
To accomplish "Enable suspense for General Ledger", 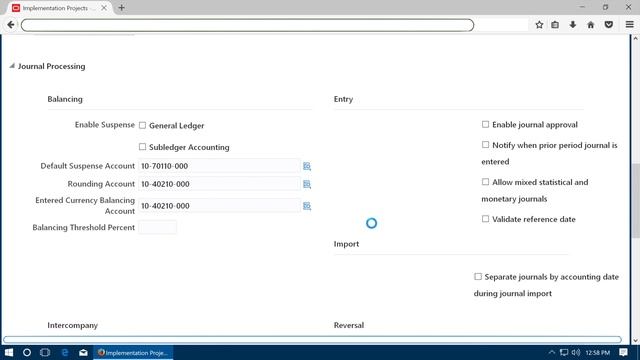I will pyautogui.click(x=142, y=125).
